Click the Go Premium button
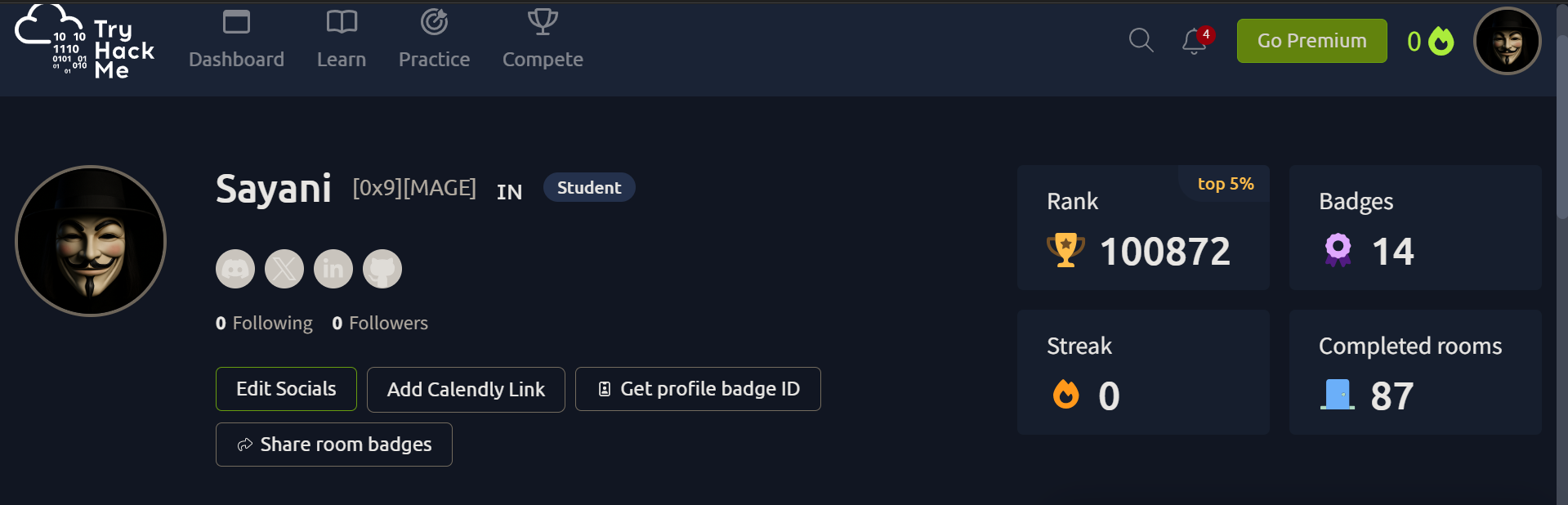The width and height of the screenshot is (1568, 505). coord(1311,41)
